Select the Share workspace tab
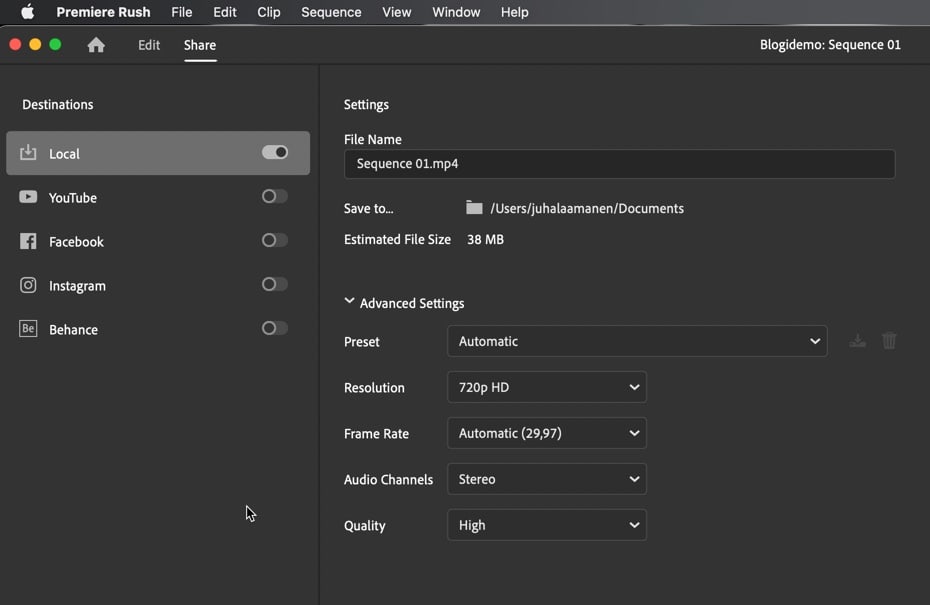Image resolution: width=930 pixels, height=605 pixels. (x=200, y=45)
